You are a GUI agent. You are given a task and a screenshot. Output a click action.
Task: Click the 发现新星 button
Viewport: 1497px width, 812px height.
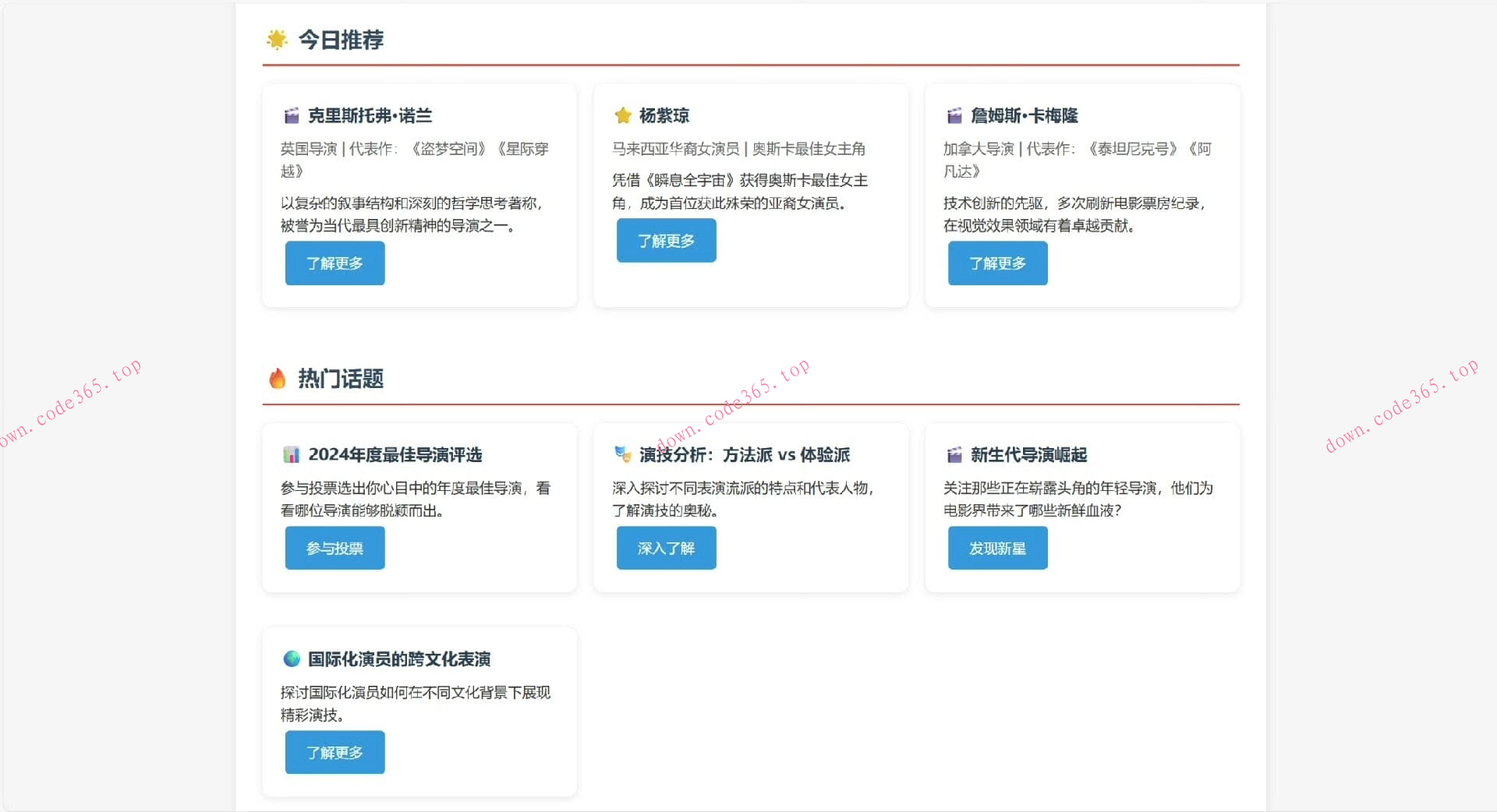(x=997, y=548)
